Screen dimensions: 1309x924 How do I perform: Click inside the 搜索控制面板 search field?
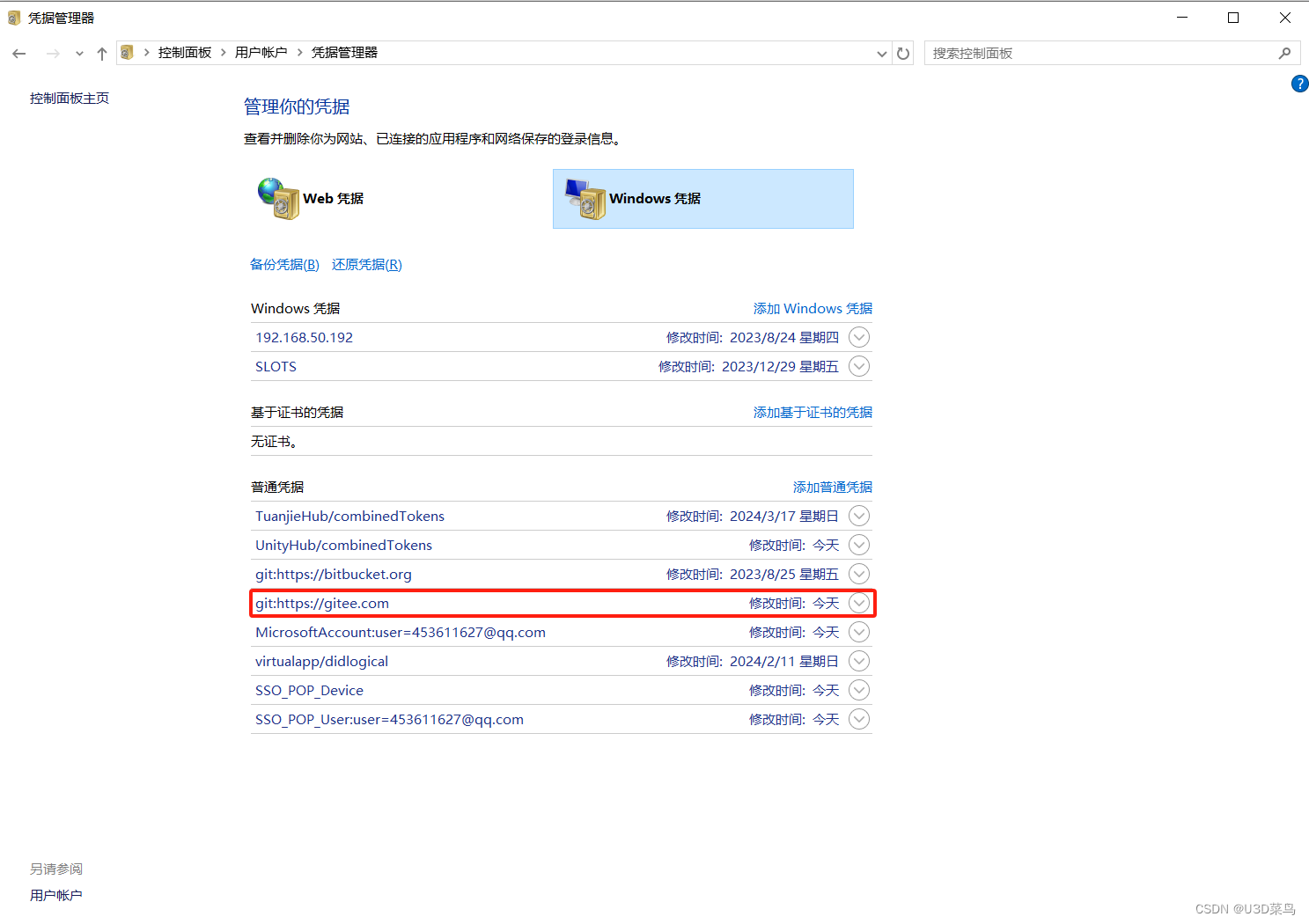tap(1056, 53)
